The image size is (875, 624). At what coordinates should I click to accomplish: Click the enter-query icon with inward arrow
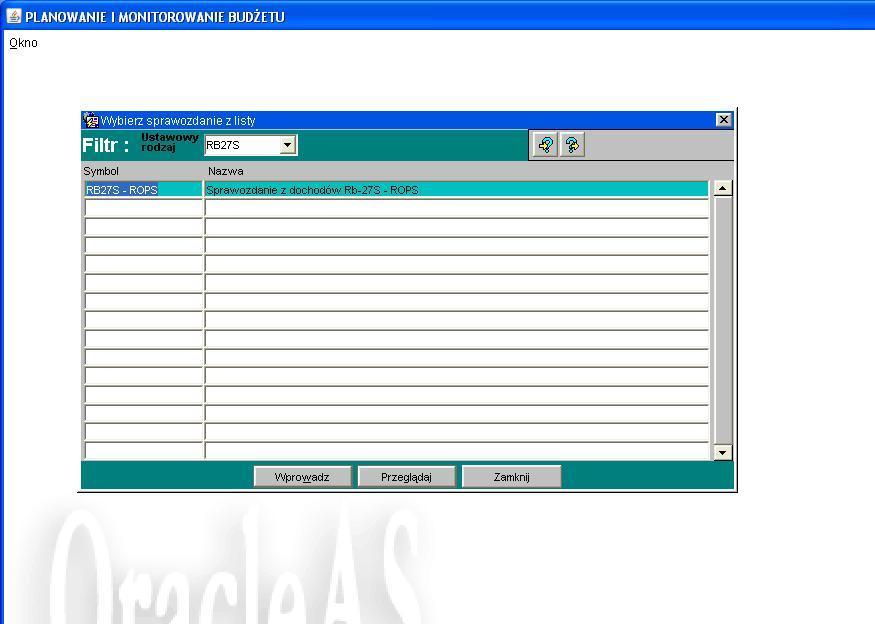coord(545,145)
